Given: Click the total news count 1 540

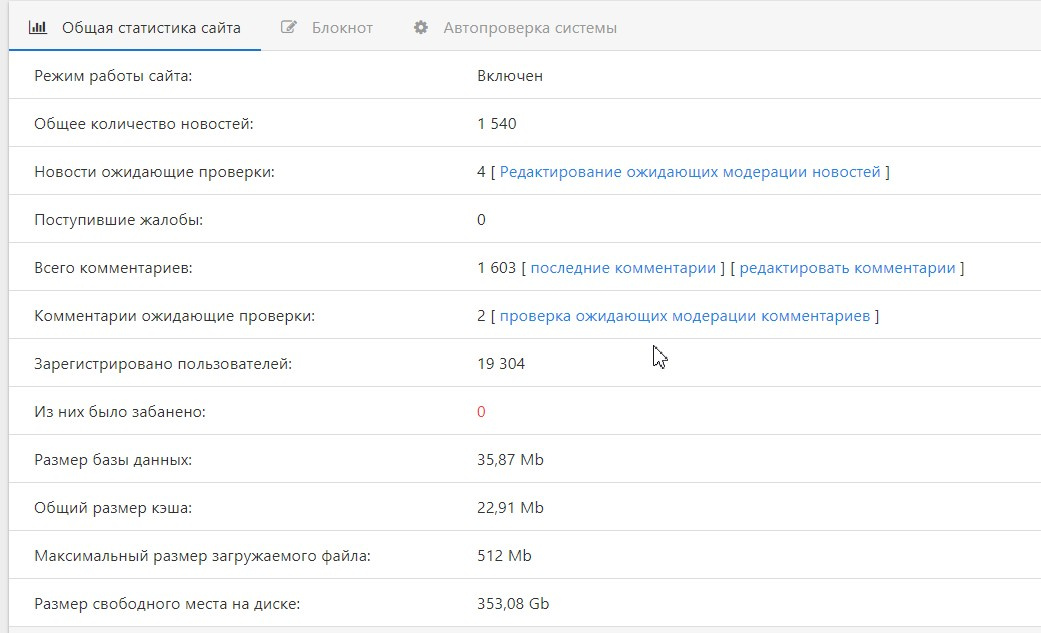Looking at the screenshot, I should (497, 124).
